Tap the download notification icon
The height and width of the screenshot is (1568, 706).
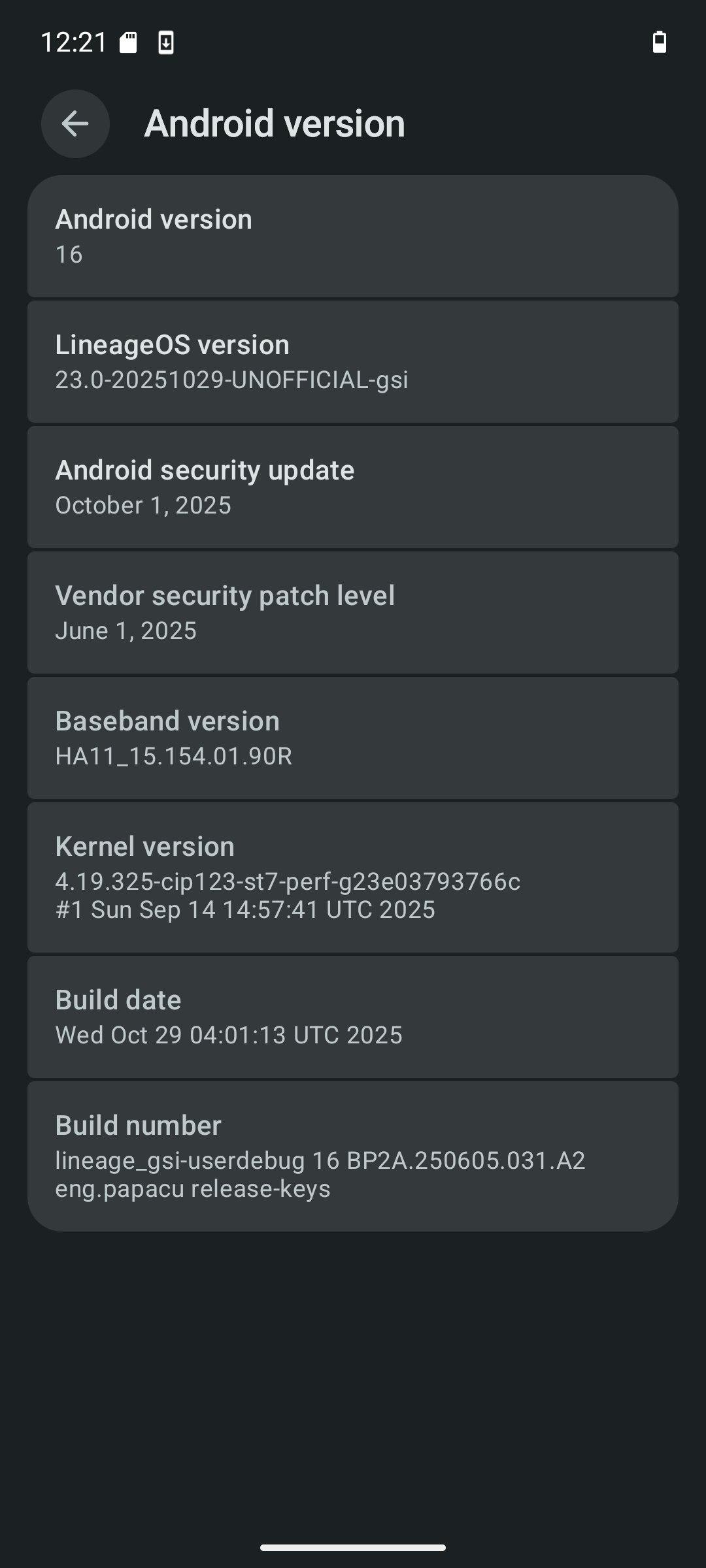[x=166, y=42]
